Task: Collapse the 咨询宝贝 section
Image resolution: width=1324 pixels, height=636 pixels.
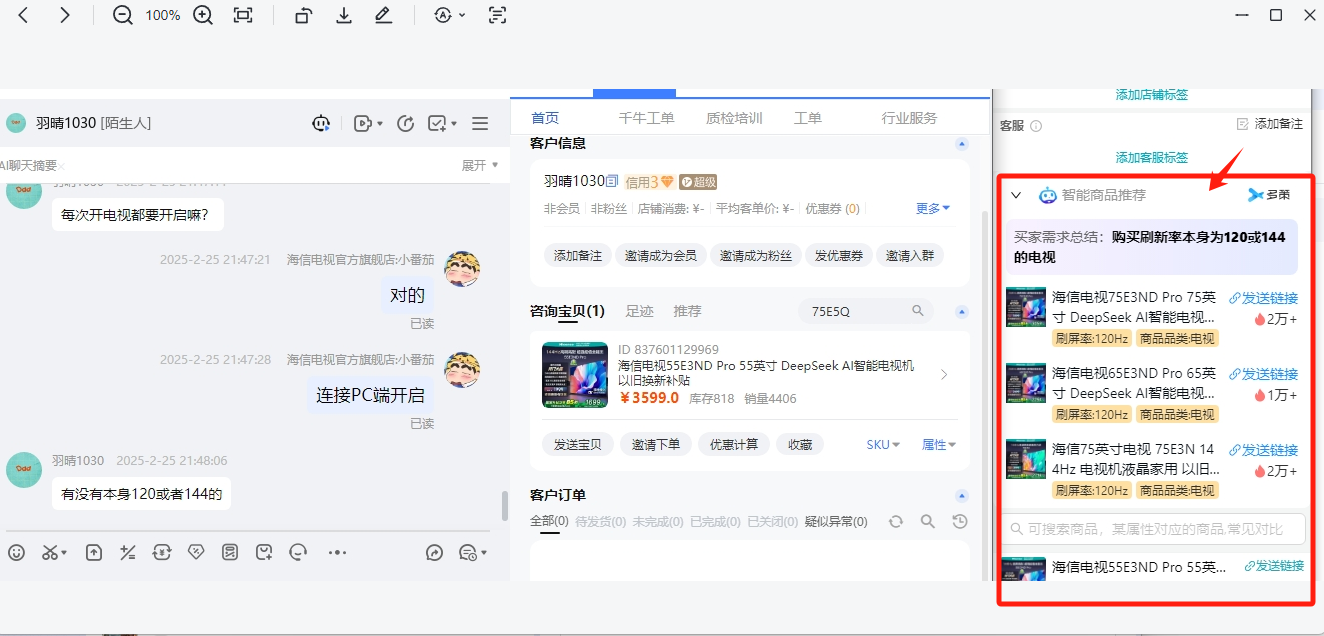Action: [962, 312]
